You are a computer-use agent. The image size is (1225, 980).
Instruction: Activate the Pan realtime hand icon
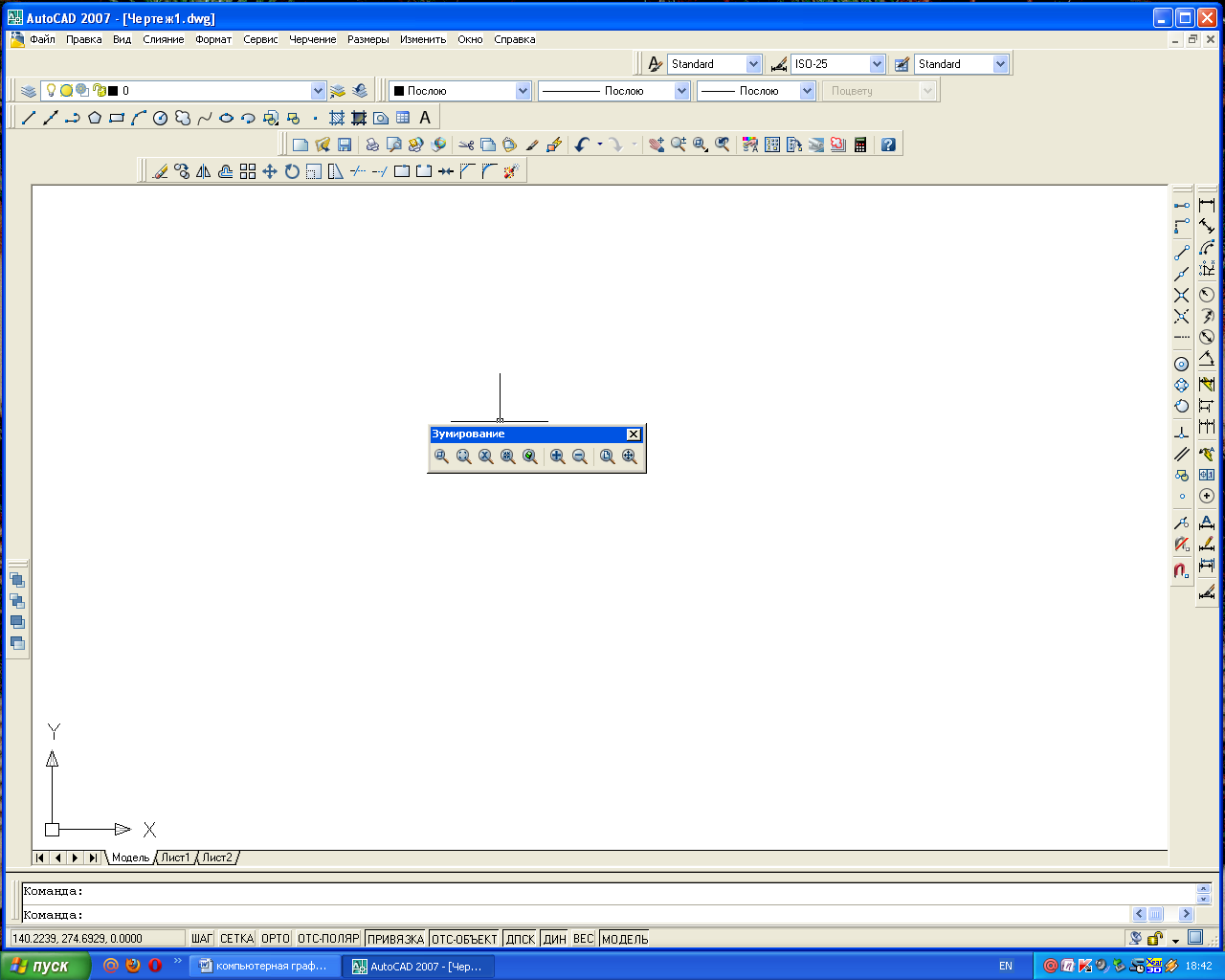point(657,145)
